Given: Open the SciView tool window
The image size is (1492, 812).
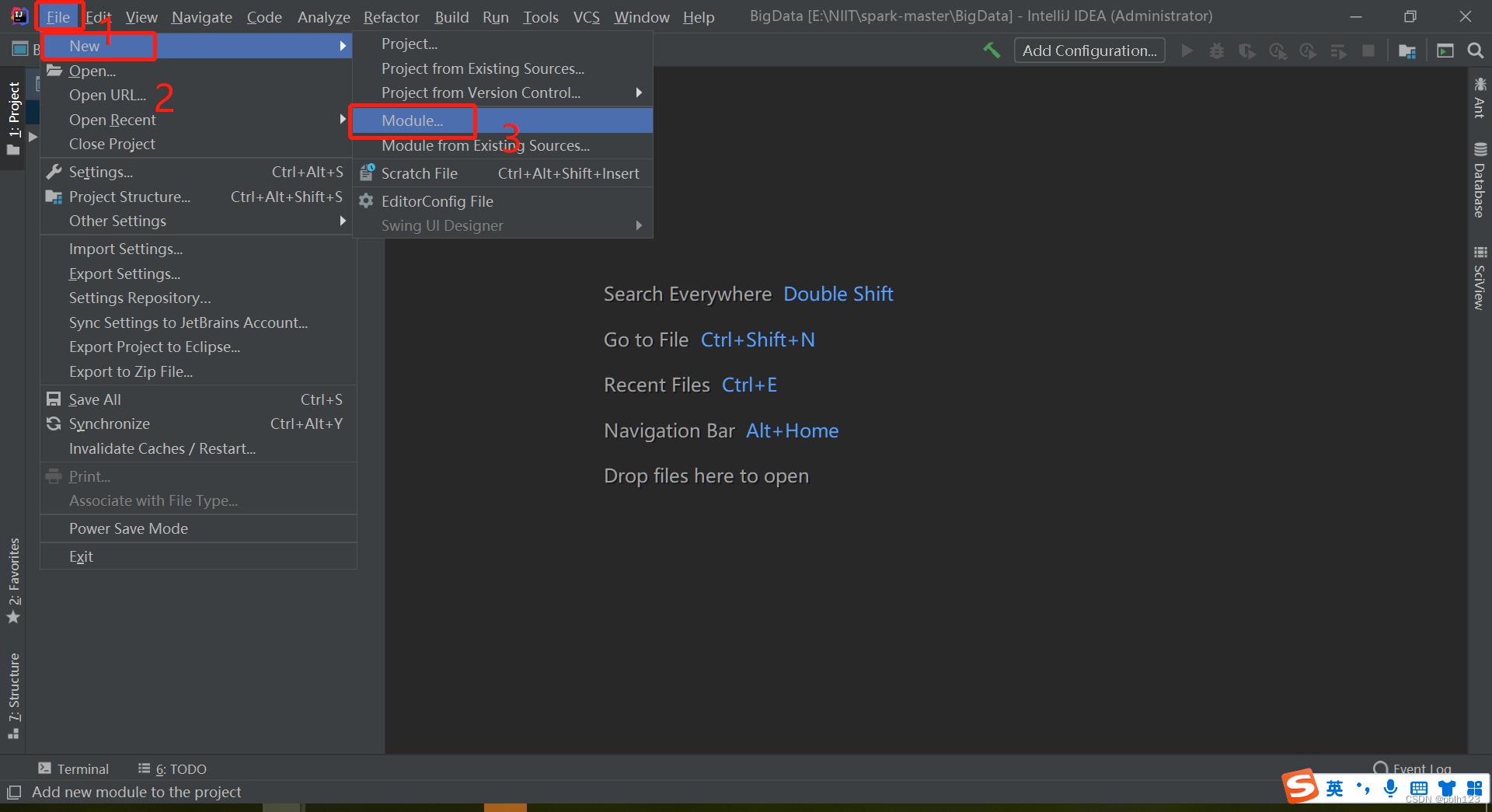Looking at the screenshot, I should point(1480,278).
